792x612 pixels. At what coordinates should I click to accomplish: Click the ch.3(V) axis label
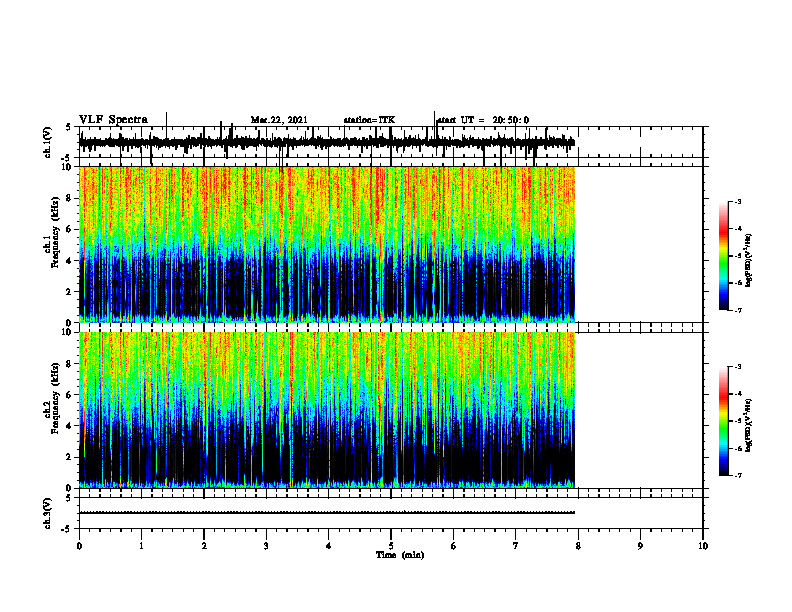tap(47, 513)
